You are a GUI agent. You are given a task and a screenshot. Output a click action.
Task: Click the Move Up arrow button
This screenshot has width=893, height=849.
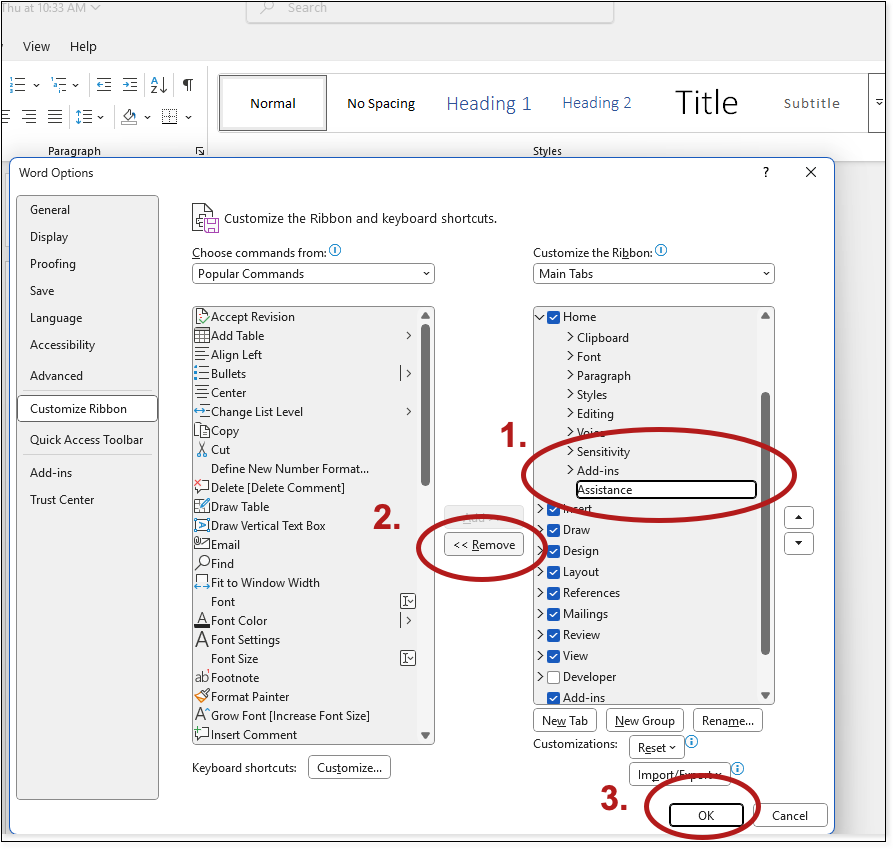pyautogui.click(x=799, y=518)
